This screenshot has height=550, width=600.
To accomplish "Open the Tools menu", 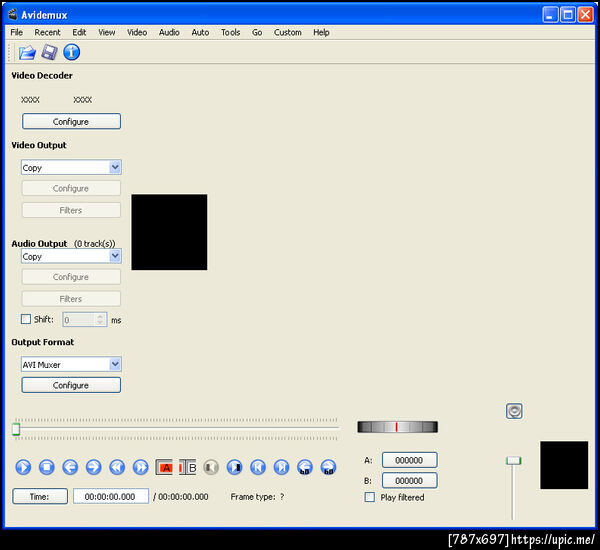I will [x=230, y=32].
